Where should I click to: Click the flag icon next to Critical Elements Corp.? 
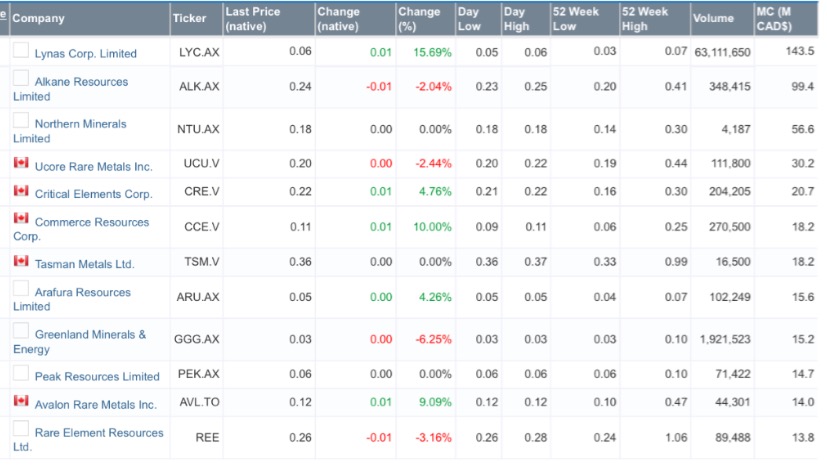pyautogui.click(x=20, y=191)
